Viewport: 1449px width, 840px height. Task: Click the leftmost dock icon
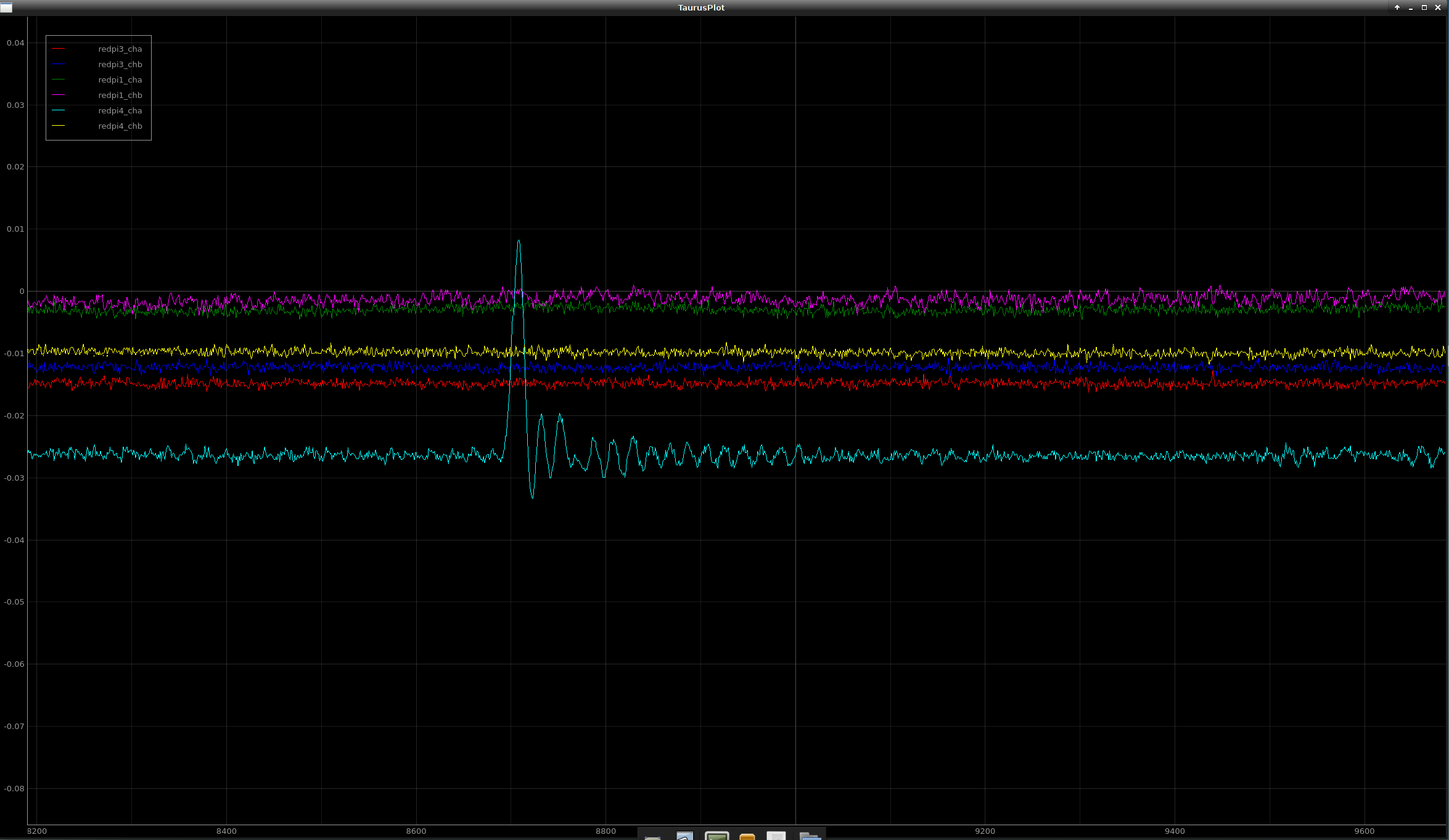tap(652, 837)
